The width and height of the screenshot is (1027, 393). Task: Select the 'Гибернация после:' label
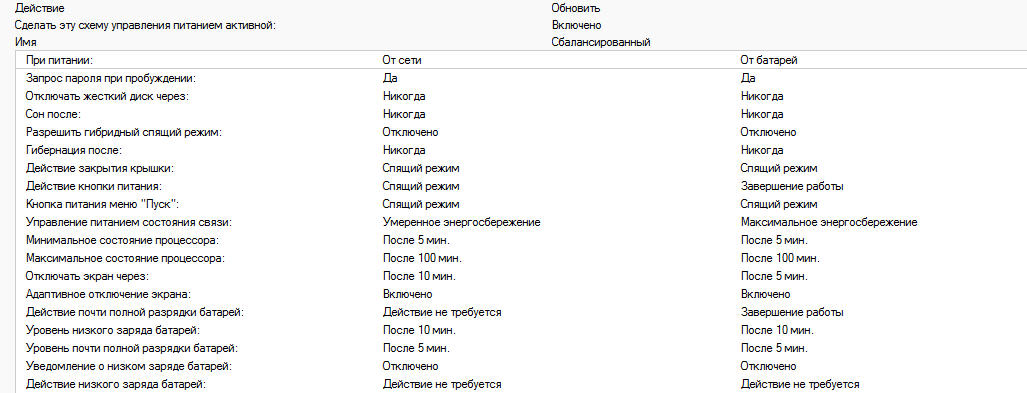(74, 151)
